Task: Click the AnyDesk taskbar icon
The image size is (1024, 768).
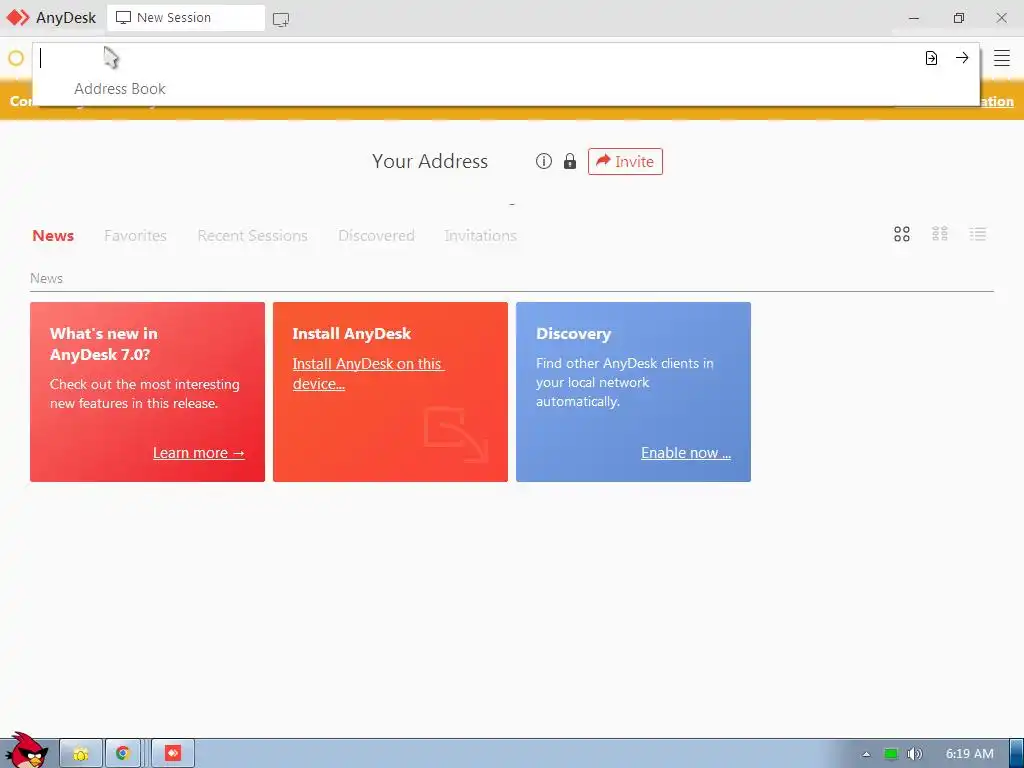Action: (173, 754)
